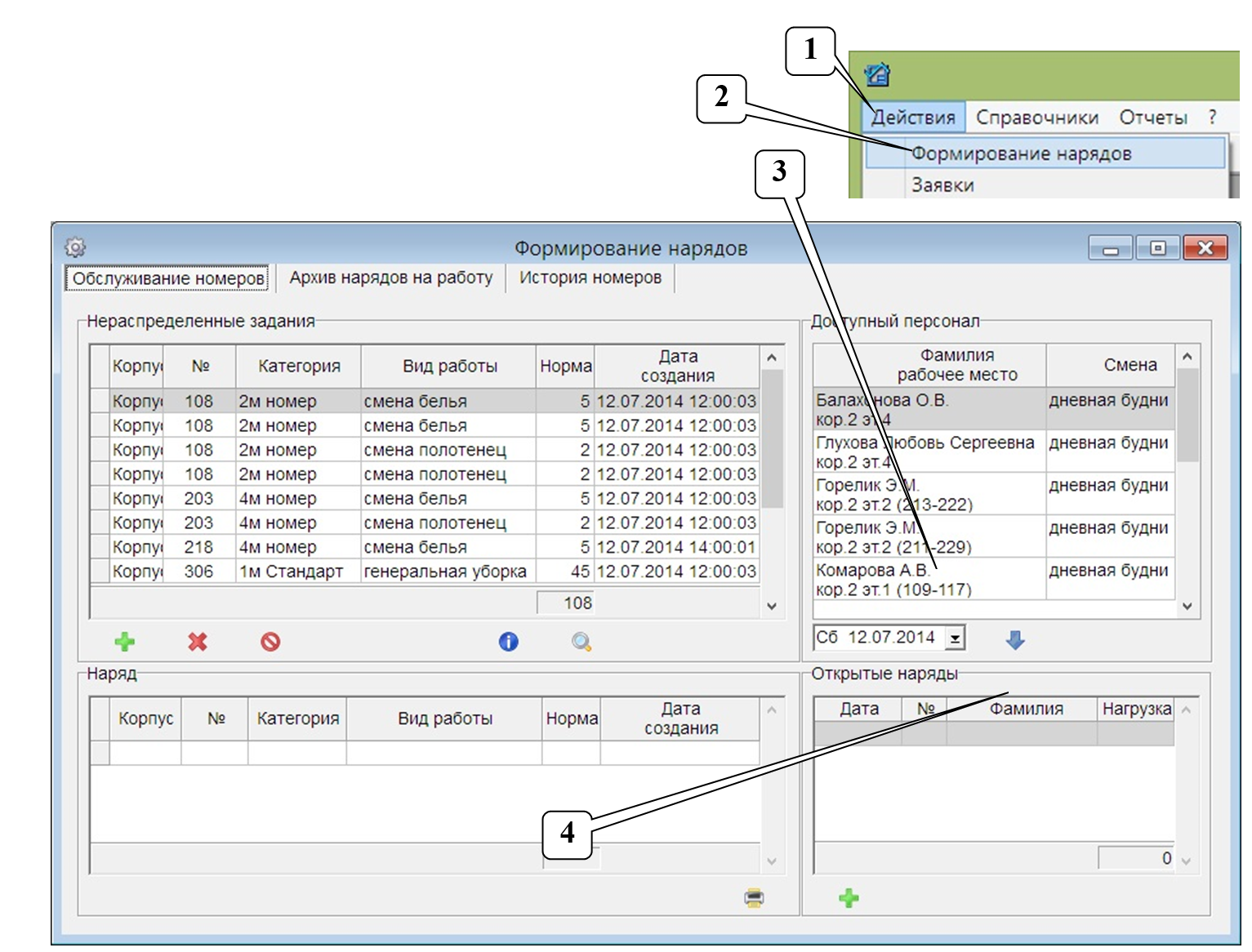Viewport: 1252px width, 952px height.
Task: Select employee Комарова А.В. row
Action: 931,579
